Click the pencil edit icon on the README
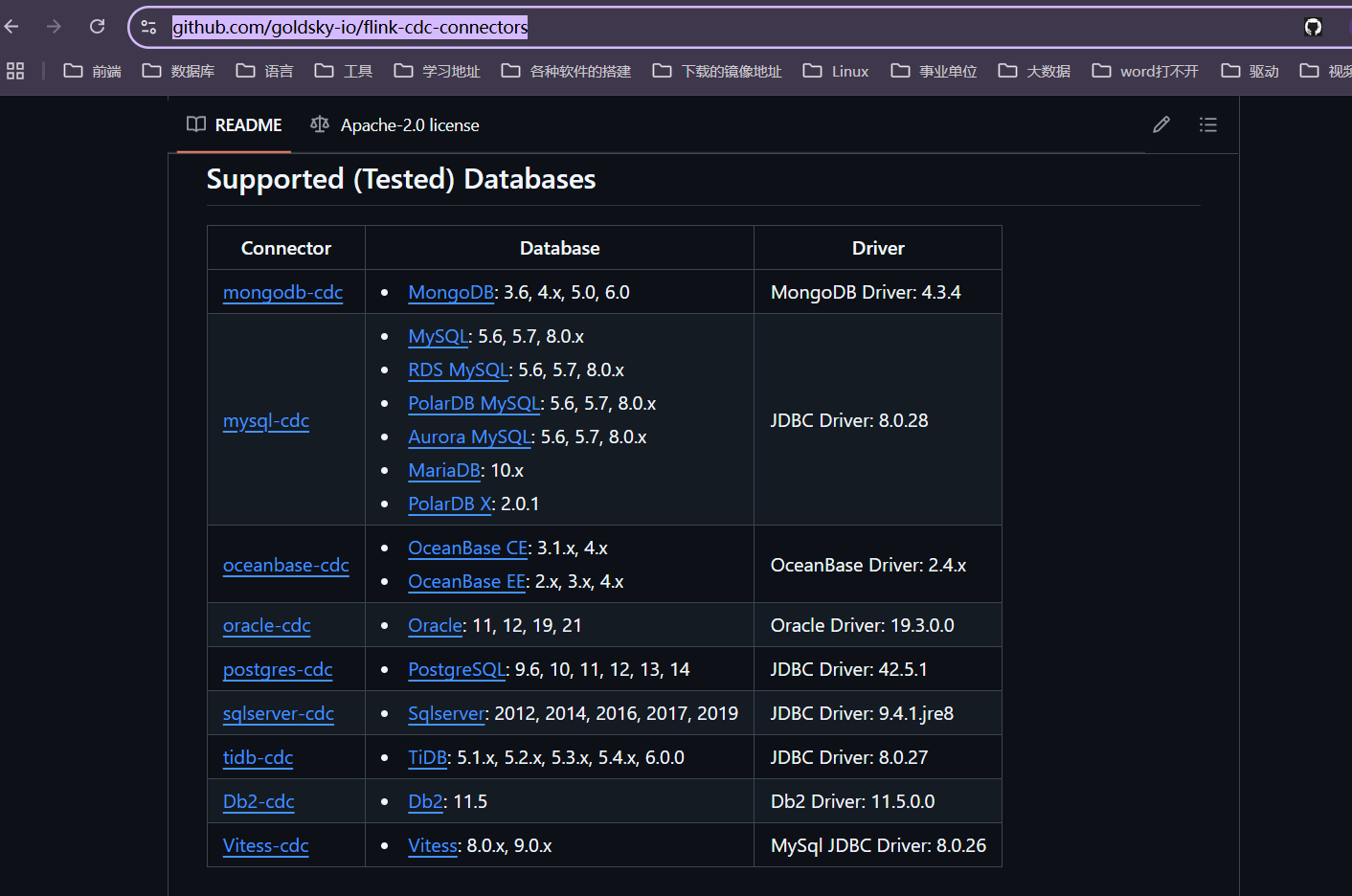The width and height of the screenshot is (1352, 896). tap(1160, 124)
